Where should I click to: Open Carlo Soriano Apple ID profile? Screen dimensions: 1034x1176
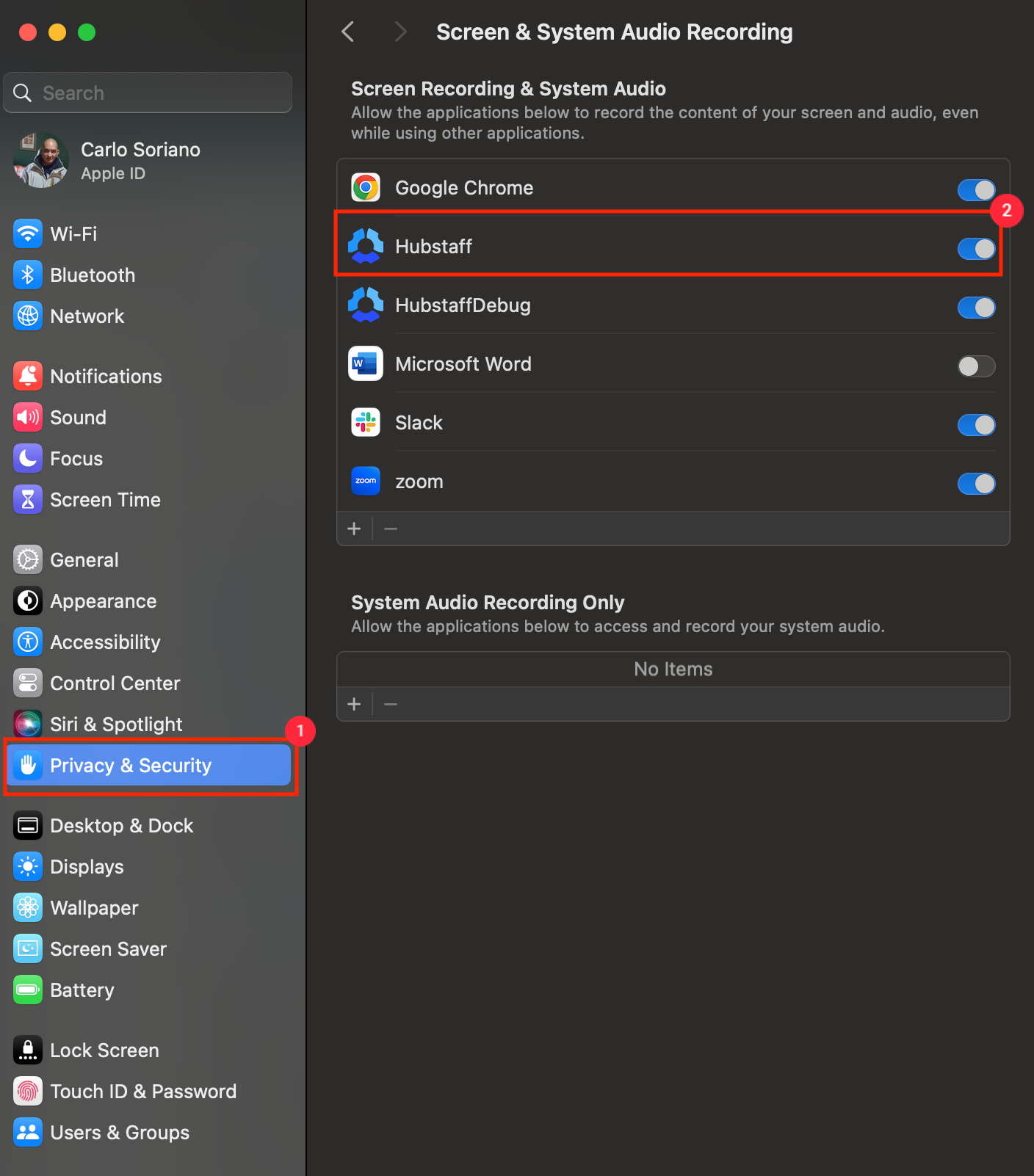(x=41, y=160)
